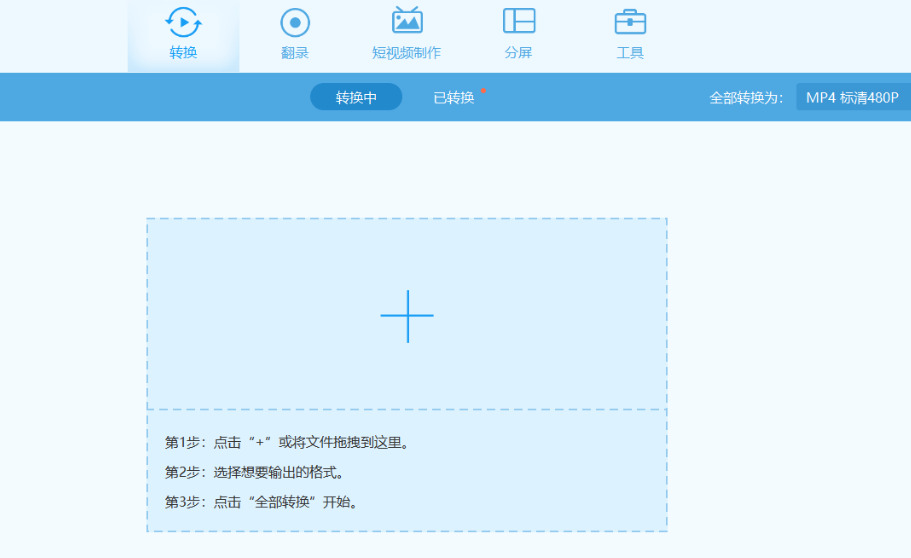Open the 分屏 split screen icon
This screenshot has width=911, height=558.
click(519, 21)
